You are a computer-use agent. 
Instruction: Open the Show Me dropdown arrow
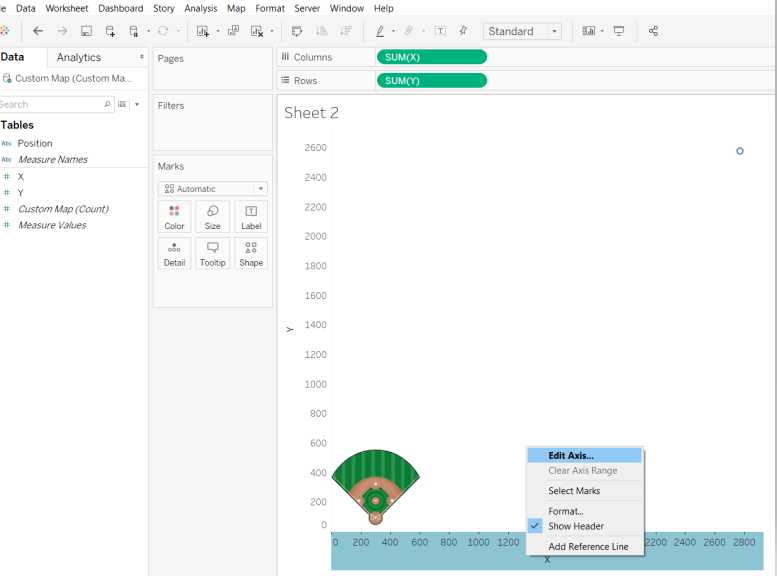[x=602, y=31]
